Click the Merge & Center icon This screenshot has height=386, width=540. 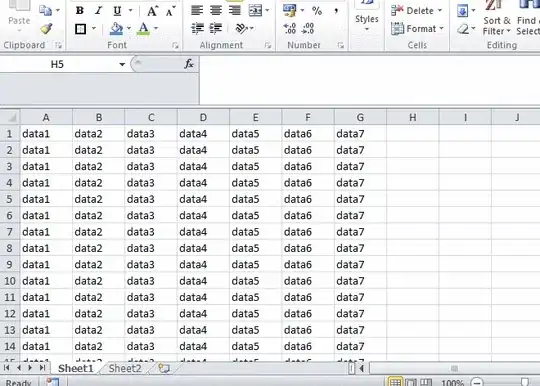click(255, 11)
